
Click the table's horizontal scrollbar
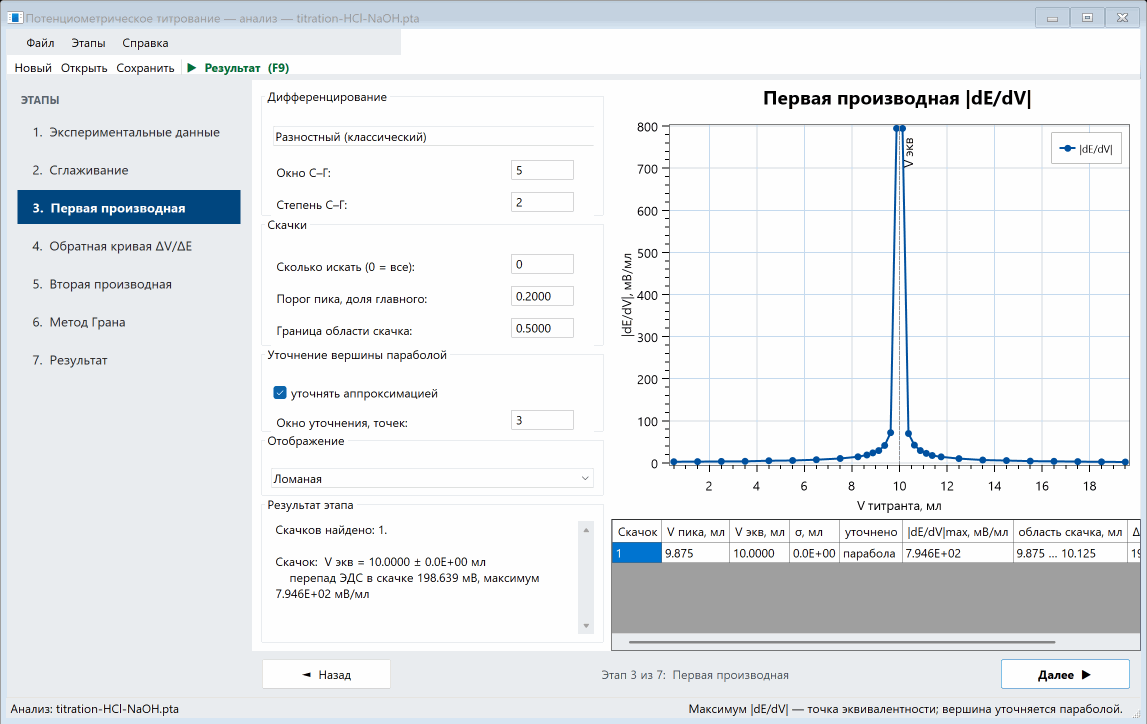(x=841, y=642)
